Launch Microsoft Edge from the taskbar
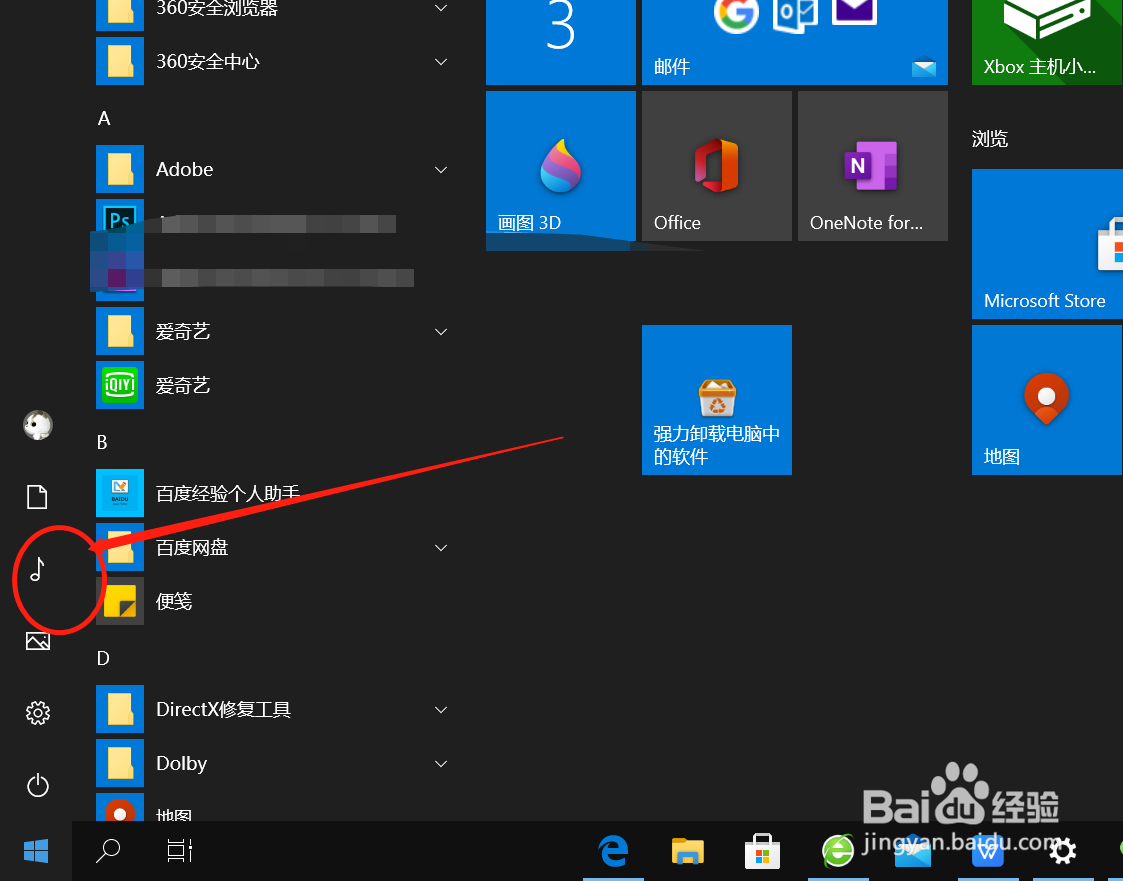The width and height of the screenshot is (1123, 881). [613, 851]
